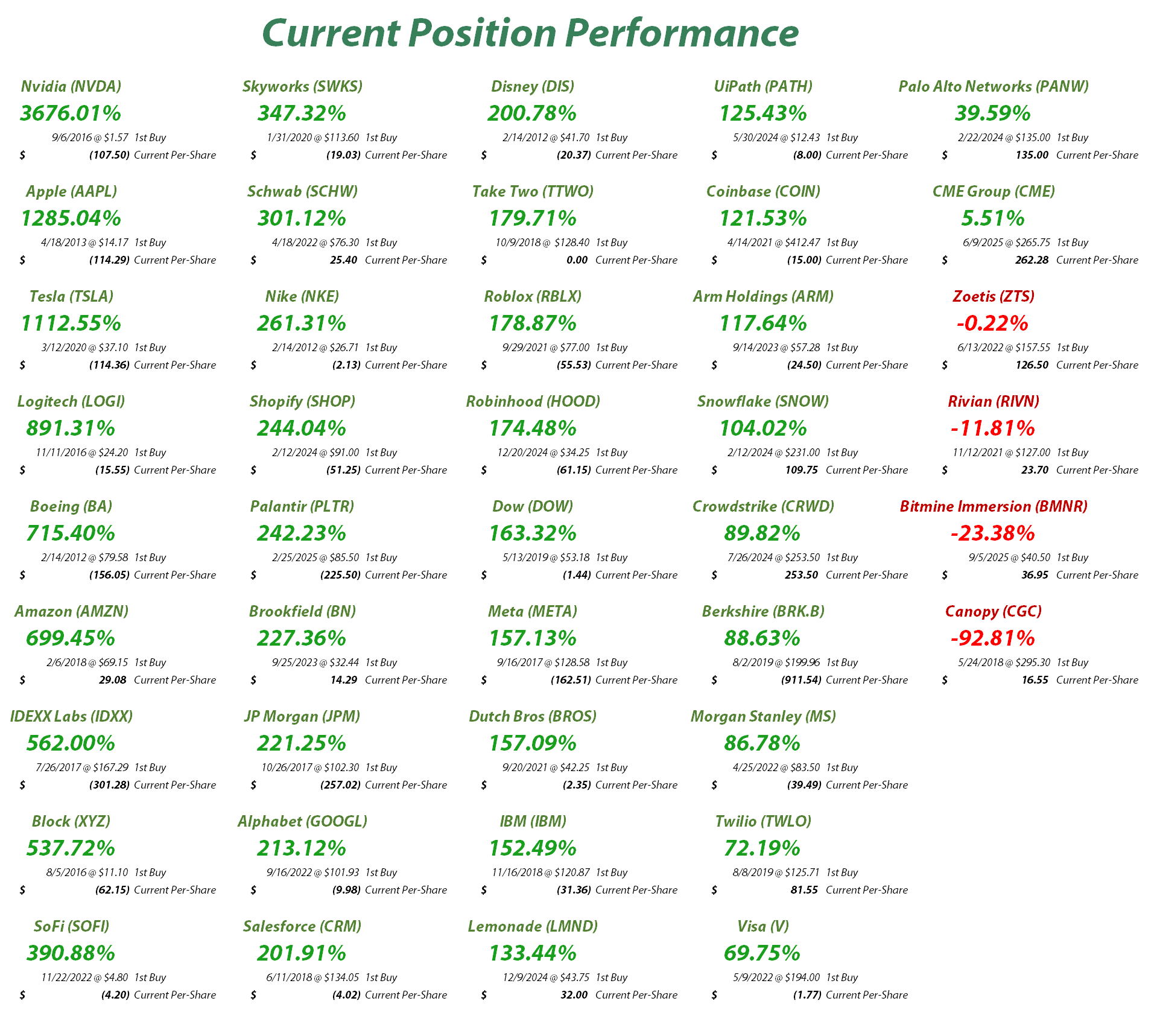
Task: Select the Lemonade (LMND) heading
Action: coord(533,926)
